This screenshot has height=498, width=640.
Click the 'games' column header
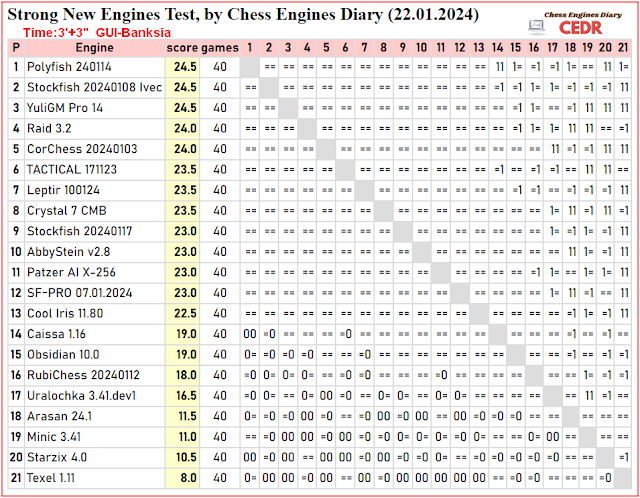pyautogui.click(x=220, y=48)
